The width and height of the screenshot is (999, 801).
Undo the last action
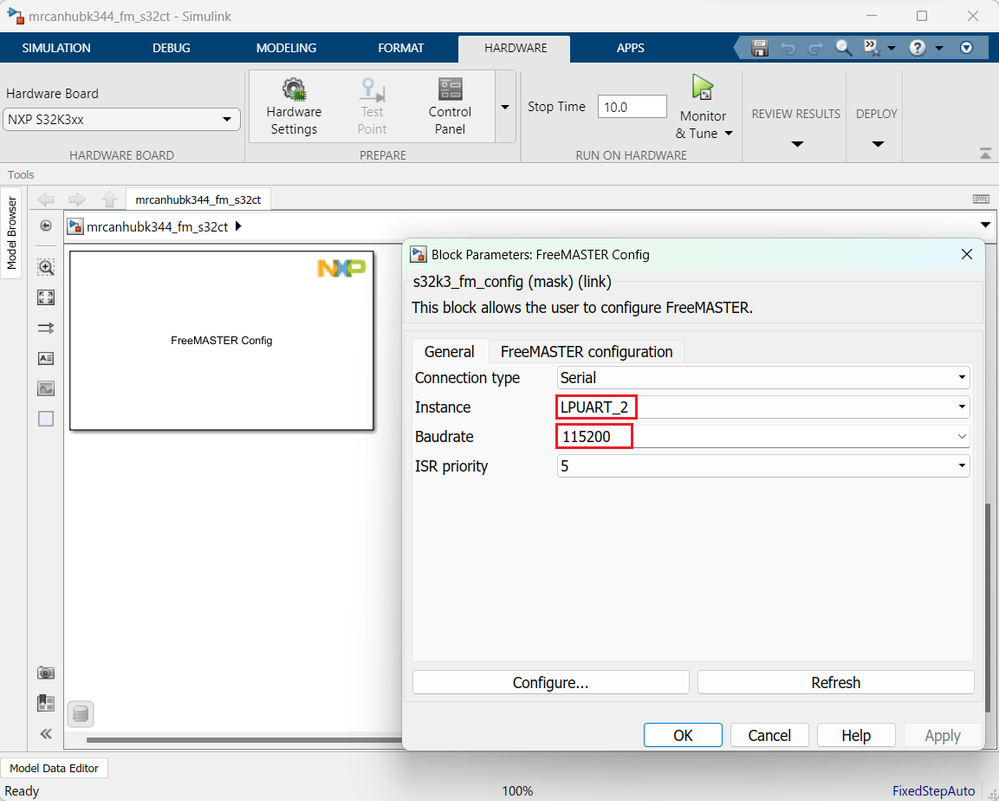point(788,48)
